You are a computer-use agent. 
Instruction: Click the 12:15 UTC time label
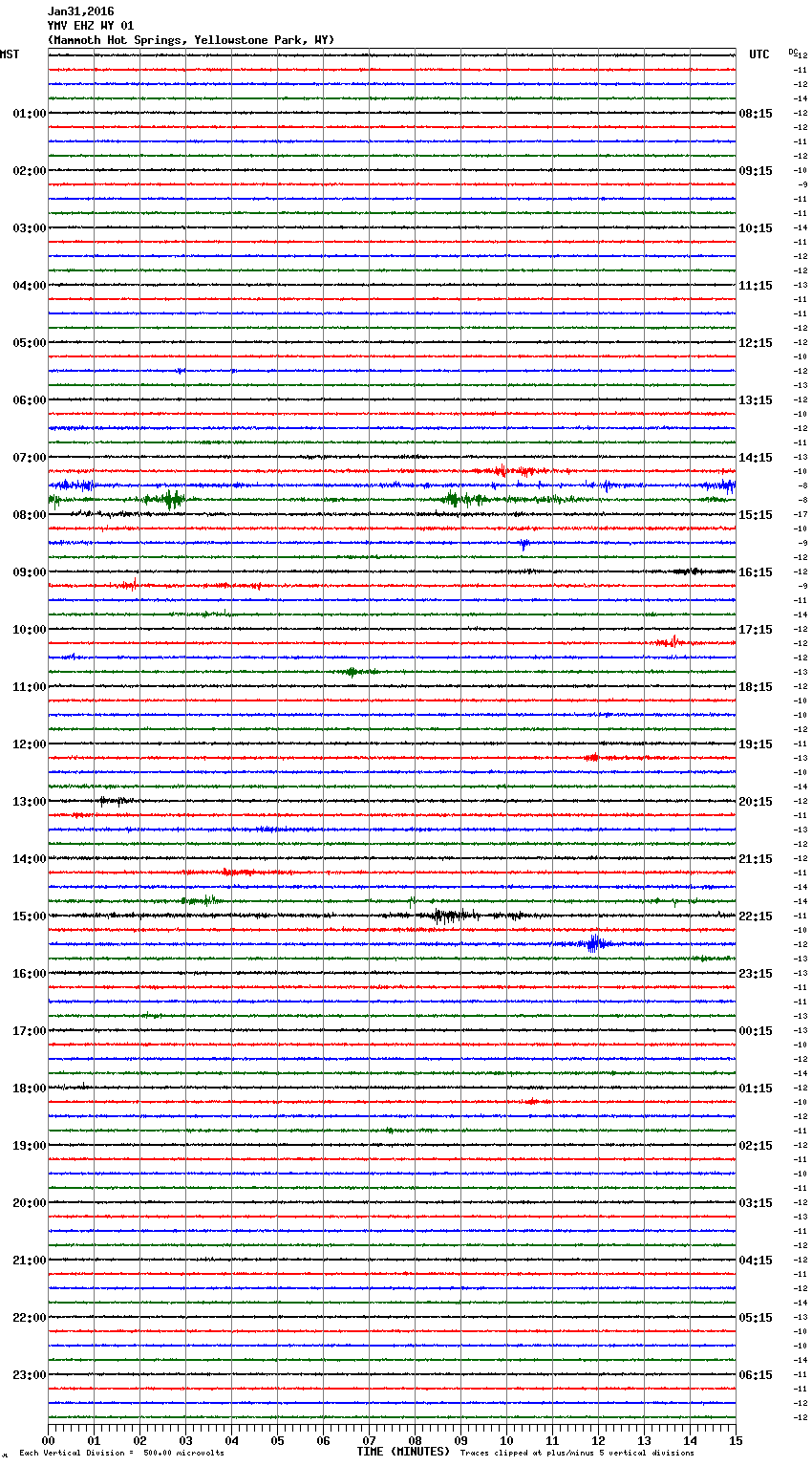tap(756, 343)
